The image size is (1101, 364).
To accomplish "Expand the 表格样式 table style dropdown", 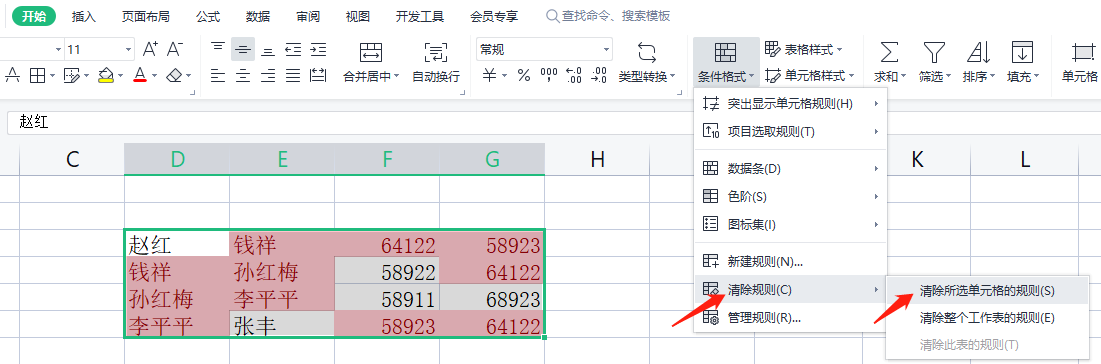I will pyautogui.click(x=839, y=50).
